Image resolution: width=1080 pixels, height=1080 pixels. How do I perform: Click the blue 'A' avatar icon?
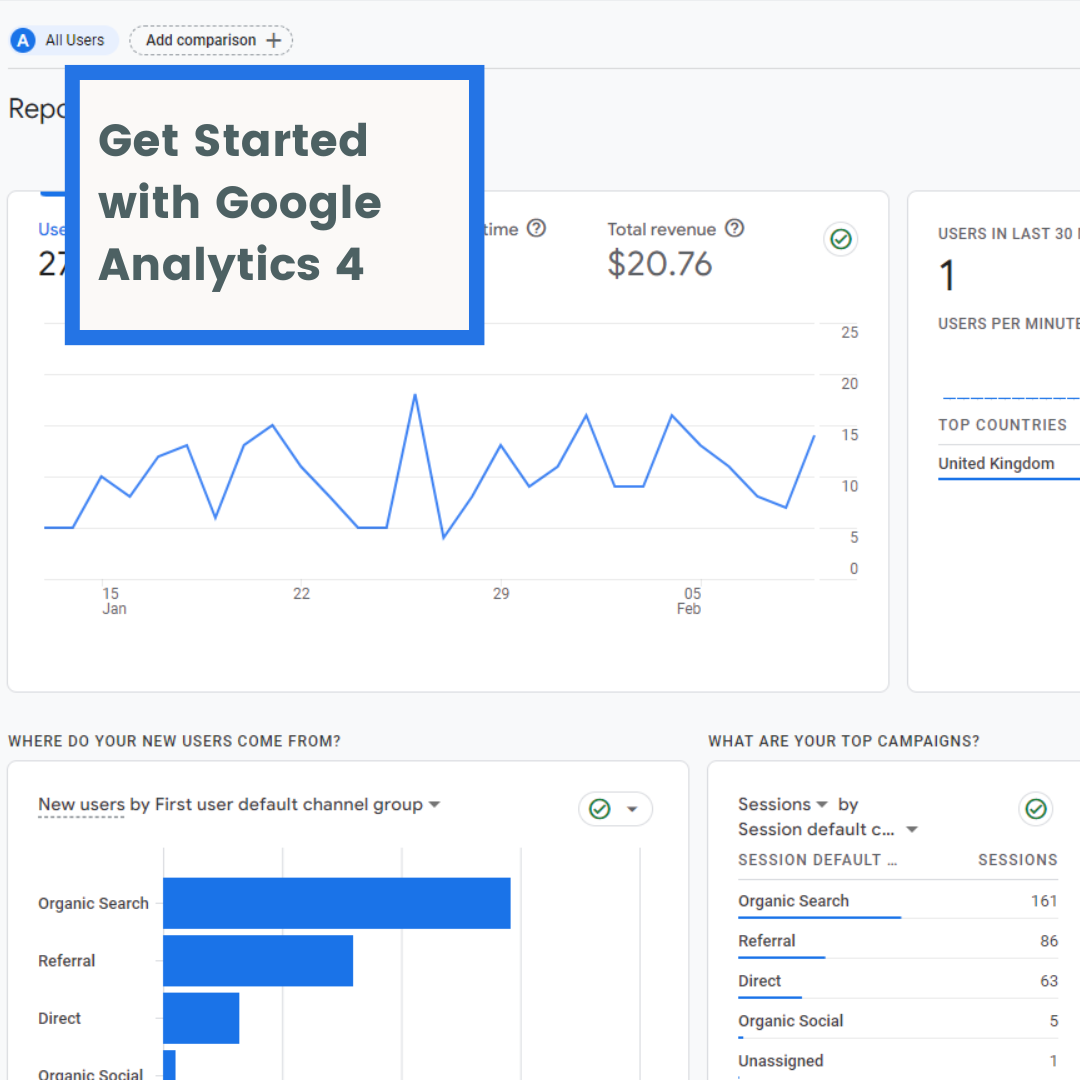click(23, 41)
